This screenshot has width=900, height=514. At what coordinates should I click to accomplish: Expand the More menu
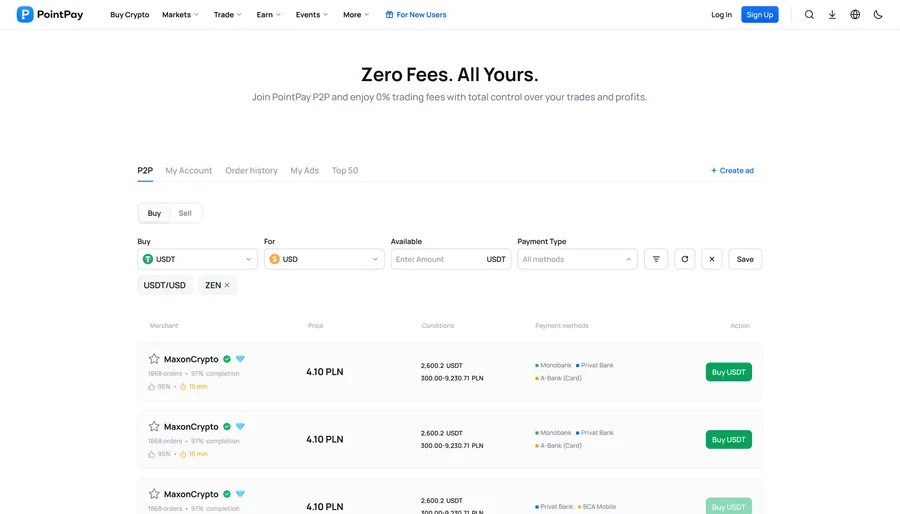click(x=356, y=14)
